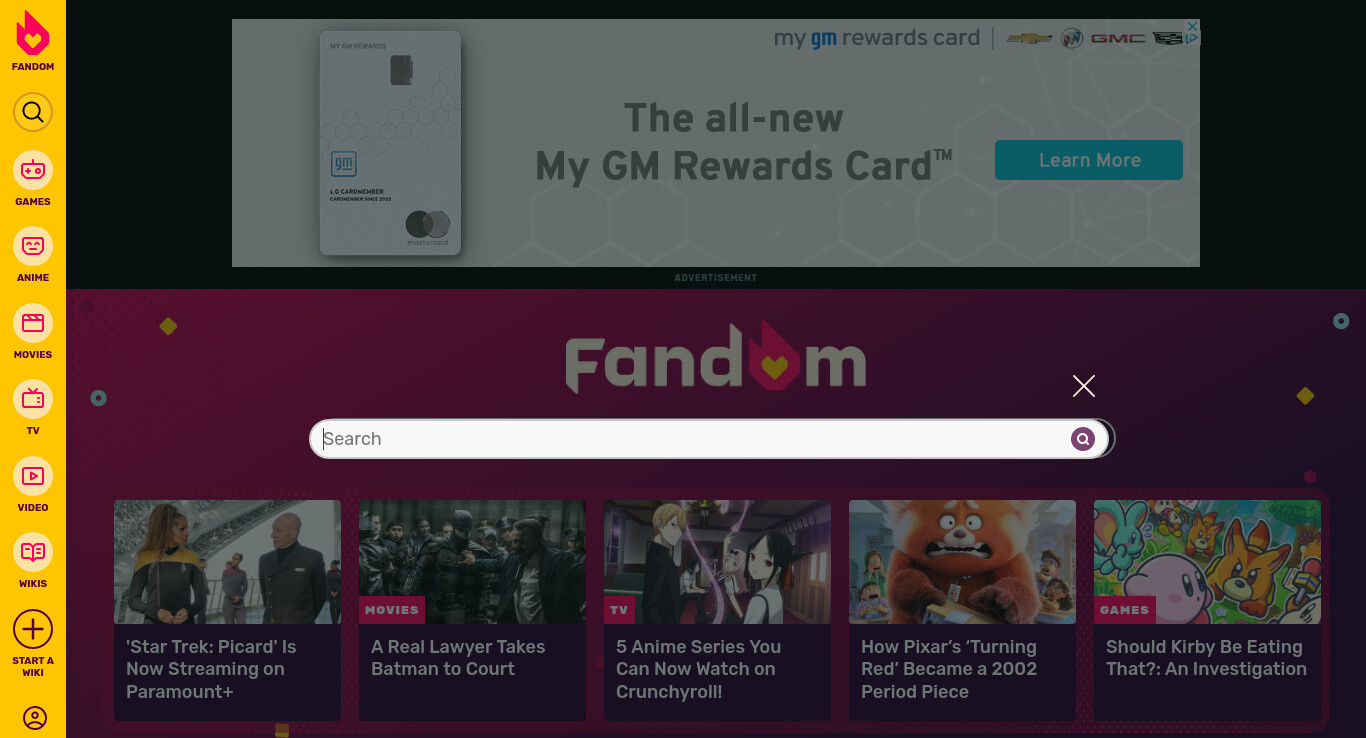Click the purple search submit button
This screenshot has height=738, width=1366.
(x=1083, y=439)
